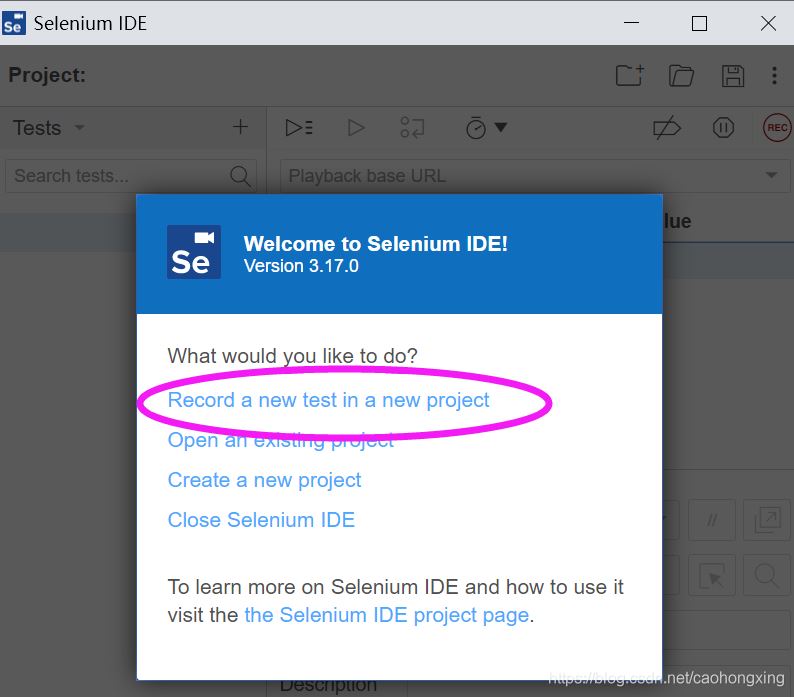Create a new project via toolbar icon
Image resolution: width=794 pixels, height=697 pixels.
(630, 75)
